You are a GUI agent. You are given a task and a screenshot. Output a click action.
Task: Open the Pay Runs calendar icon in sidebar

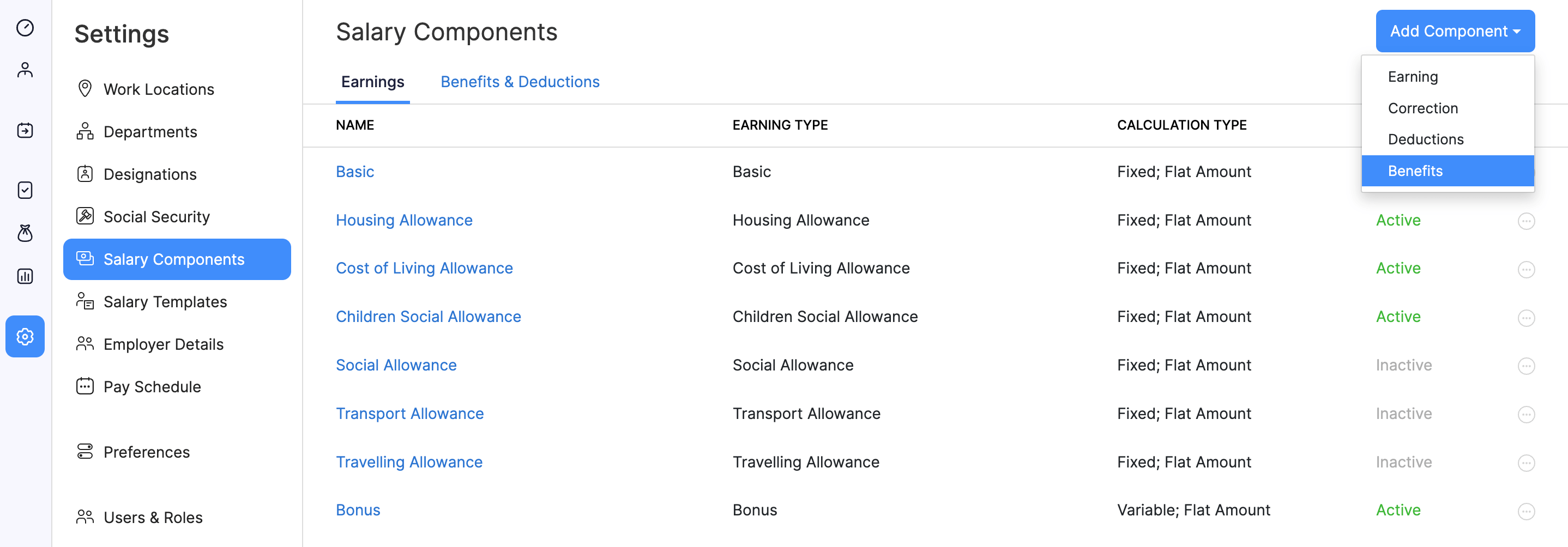pyautogui.click(x=25, y=130)
